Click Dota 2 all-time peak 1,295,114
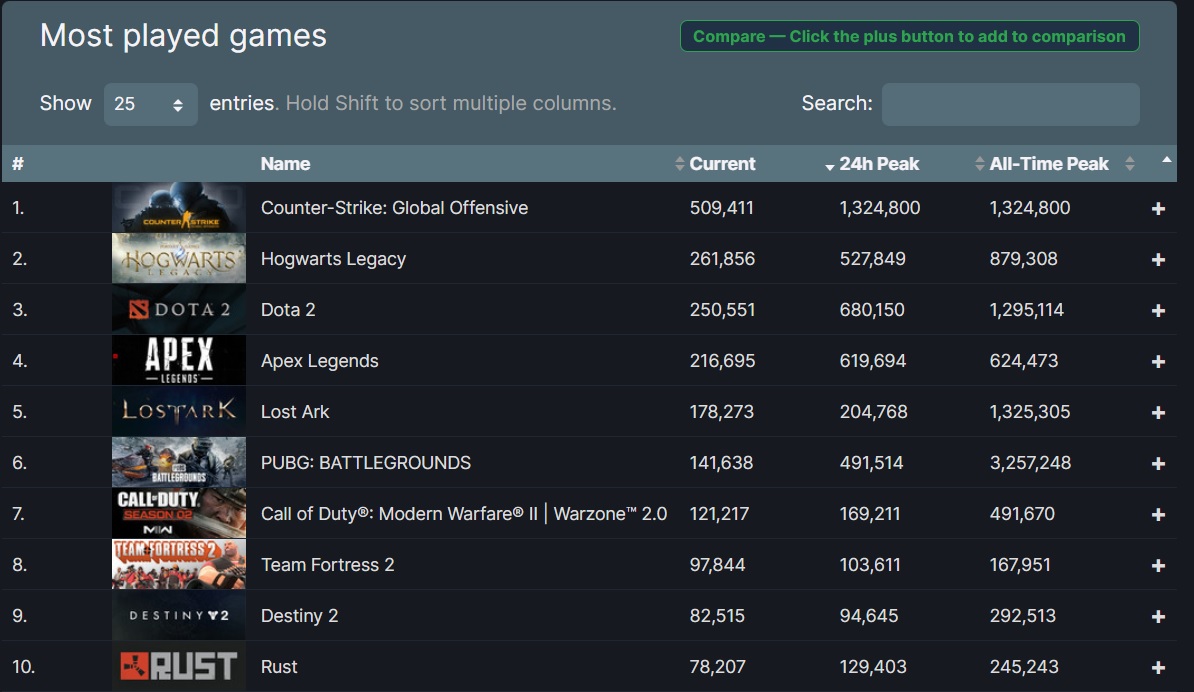Viewport: 1194px width, 692px height. (1026, 310)
